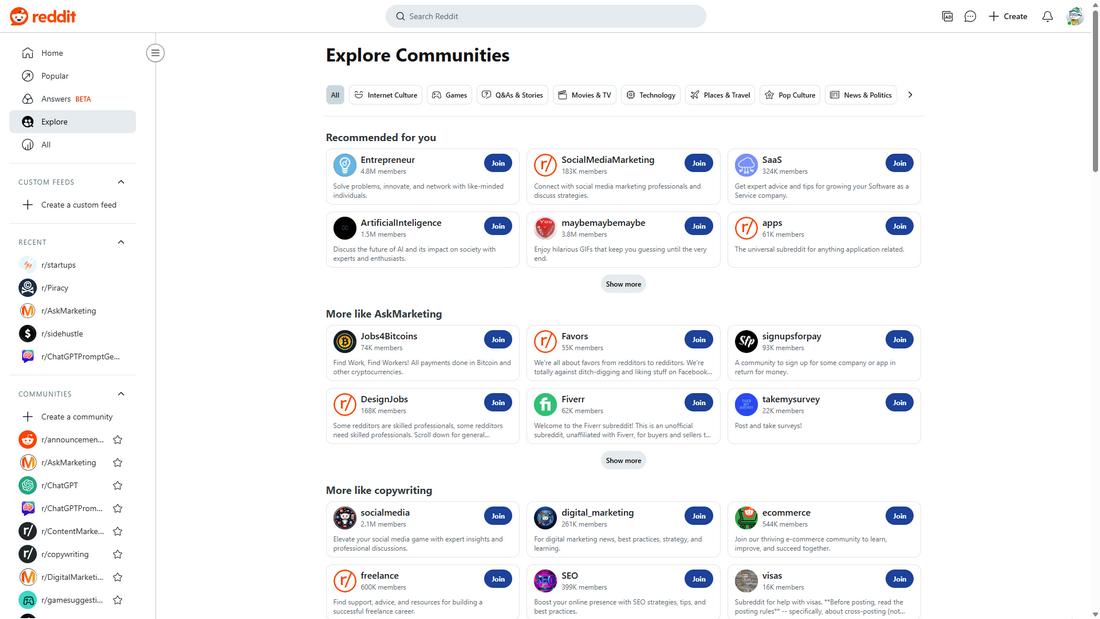Collapse the Custom Feeds section
Viewport: 1100px width, 619px height.
point(121,182)
